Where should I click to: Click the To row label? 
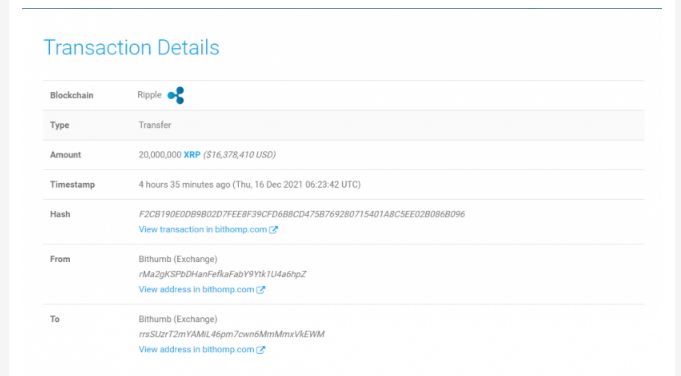[x=55, y=319]
